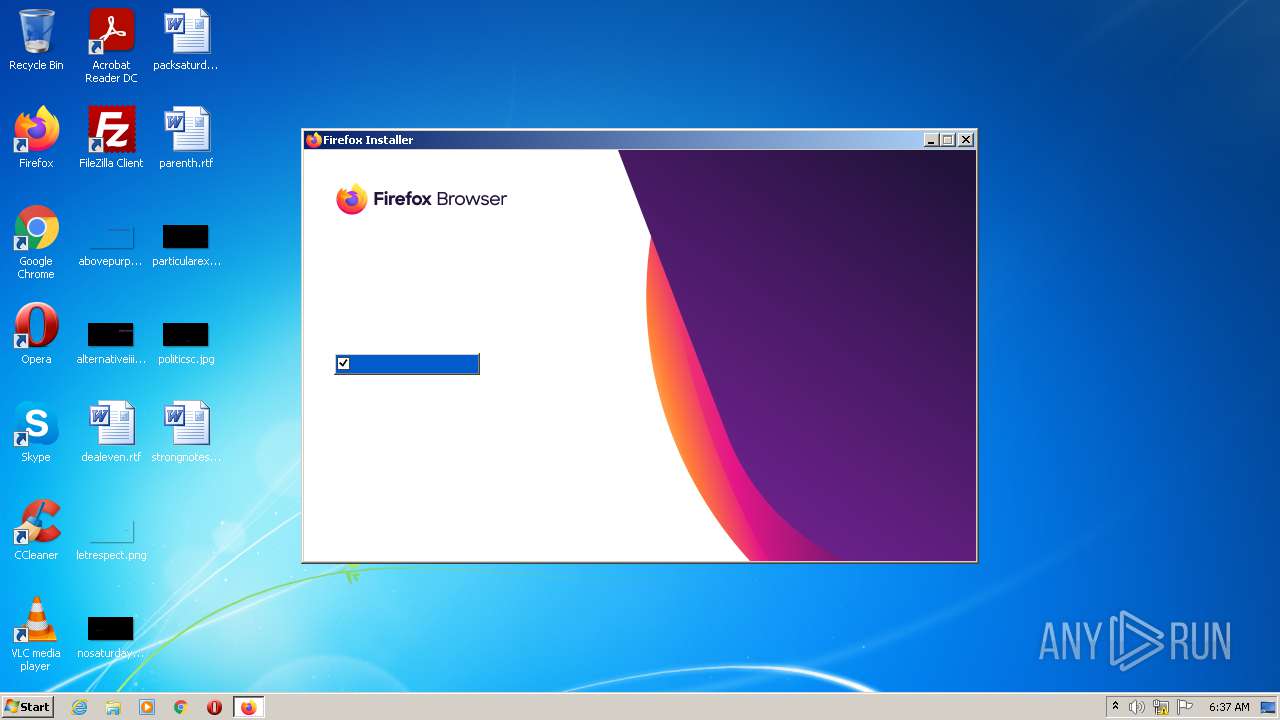Launch Internet Explorer from the taskbar
This screenshot has height=720, width=1280.
[x=79, y=707]
